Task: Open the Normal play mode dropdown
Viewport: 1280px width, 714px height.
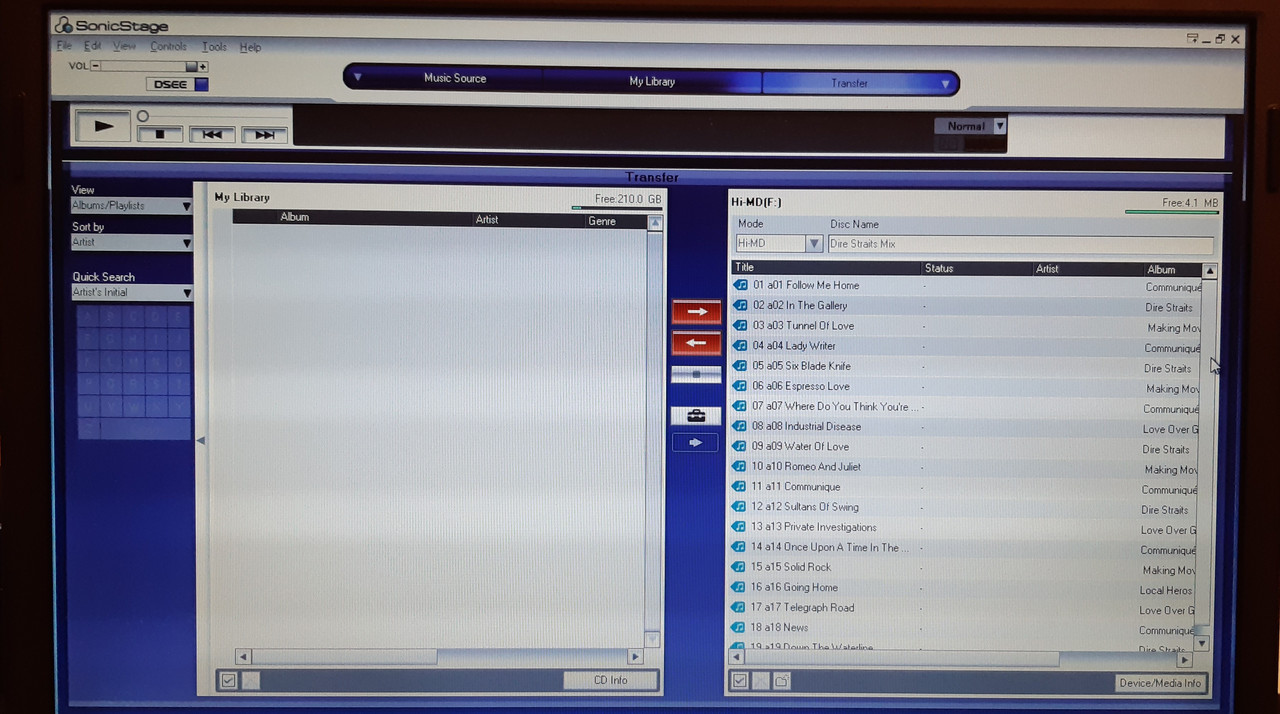Action: [970, 126]
